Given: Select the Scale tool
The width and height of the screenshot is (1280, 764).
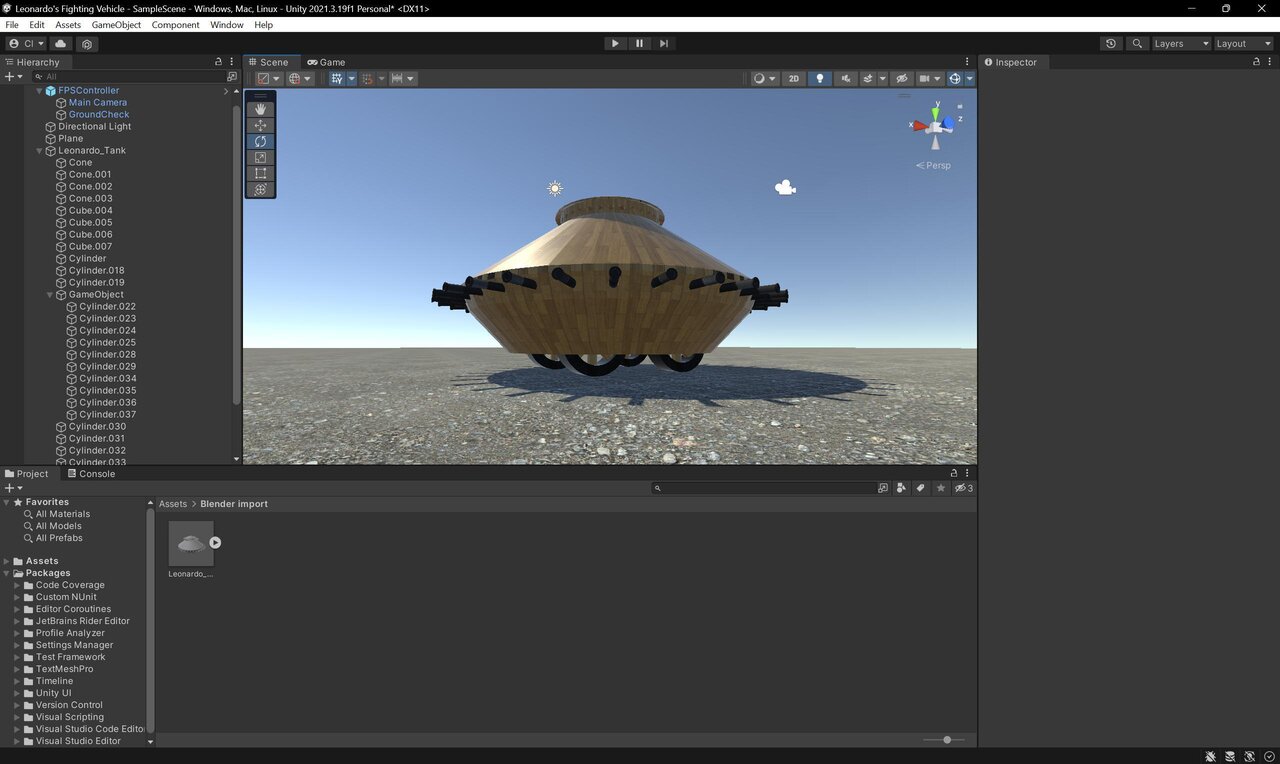Looking at the screenshot, I should 260,157.
